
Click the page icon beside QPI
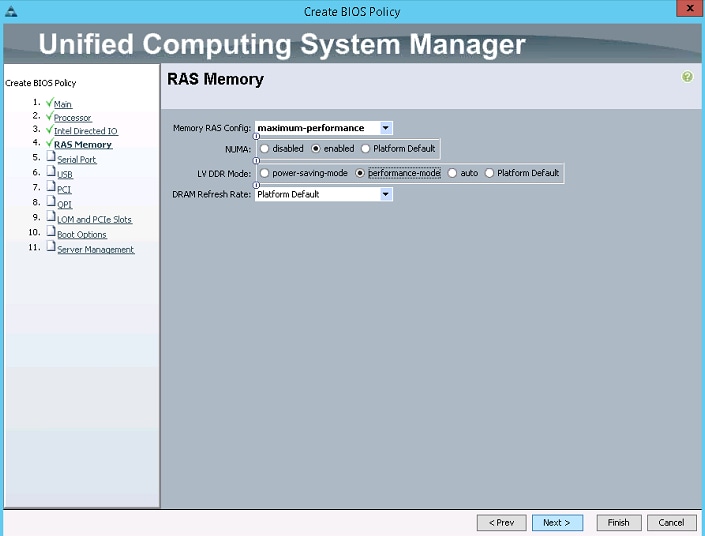click(51, 201)
